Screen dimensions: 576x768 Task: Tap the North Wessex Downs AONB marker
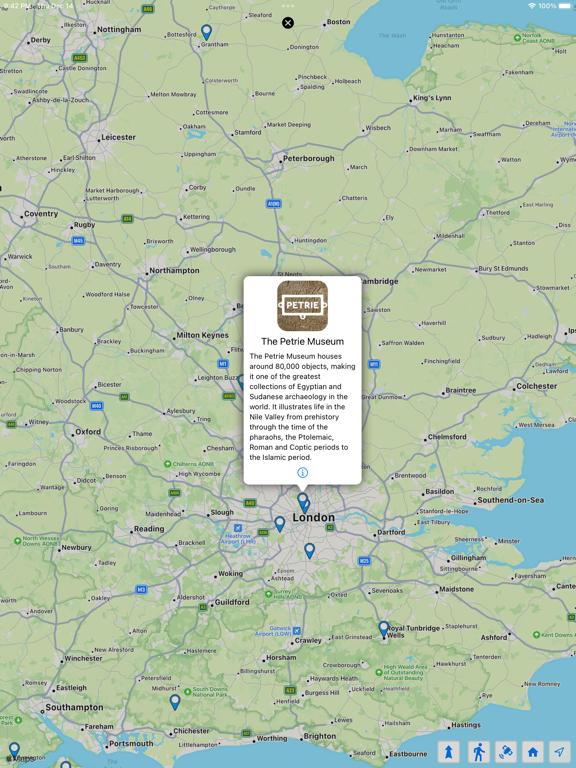(18, 541)
